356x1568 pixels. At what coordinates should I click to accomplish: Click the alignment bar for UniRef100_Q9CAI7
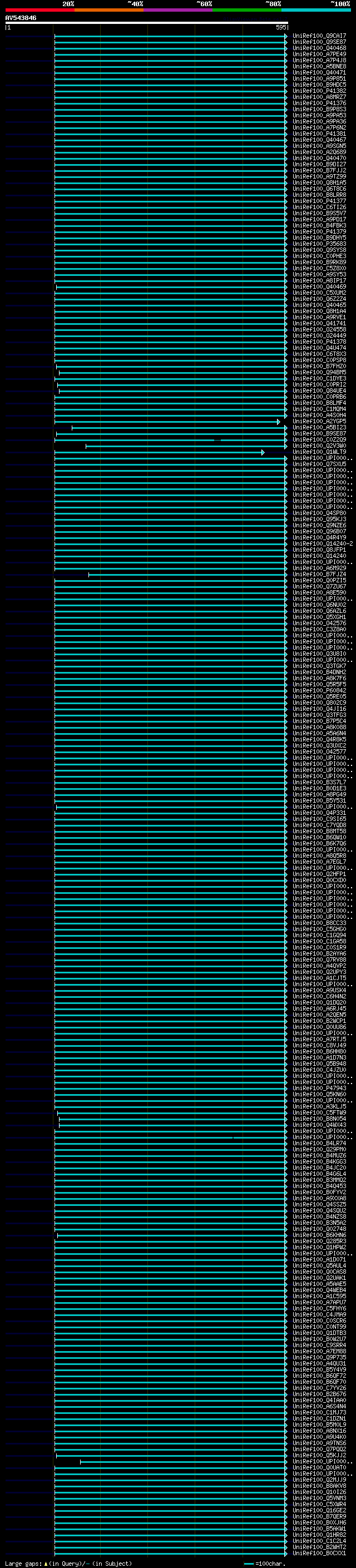[x=171, y=36]
